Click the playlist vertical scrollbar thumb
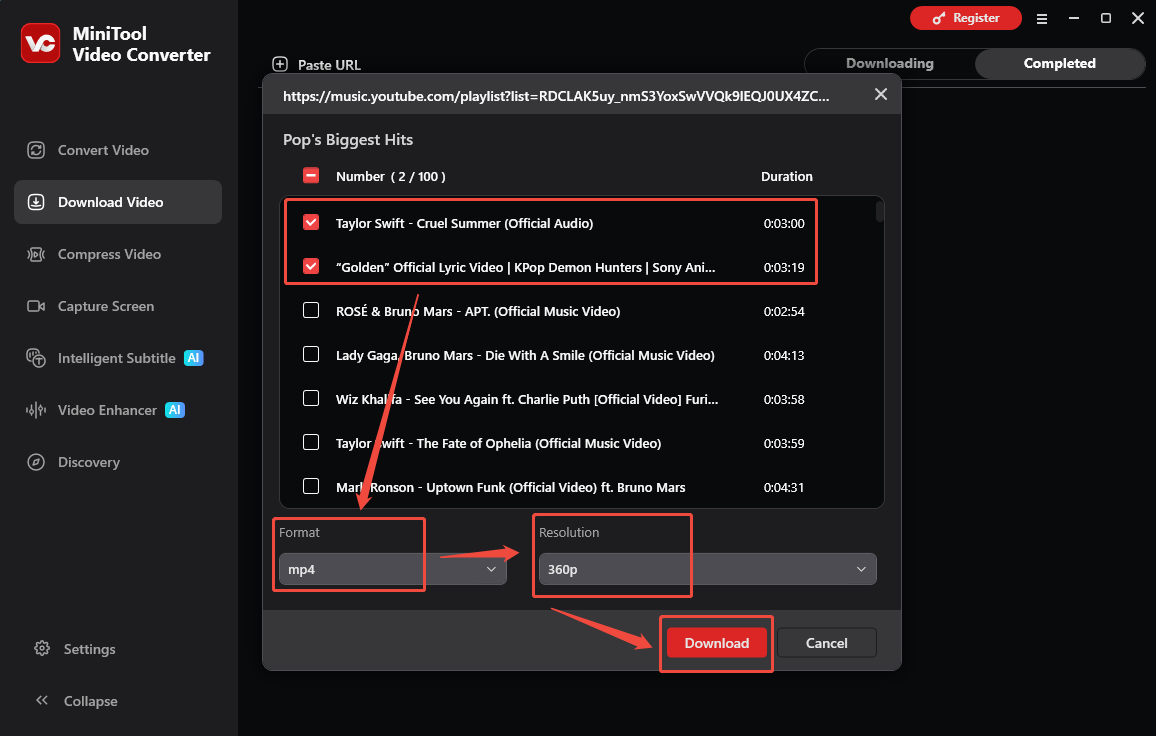 pyautogui.click(x=879, y=212)
